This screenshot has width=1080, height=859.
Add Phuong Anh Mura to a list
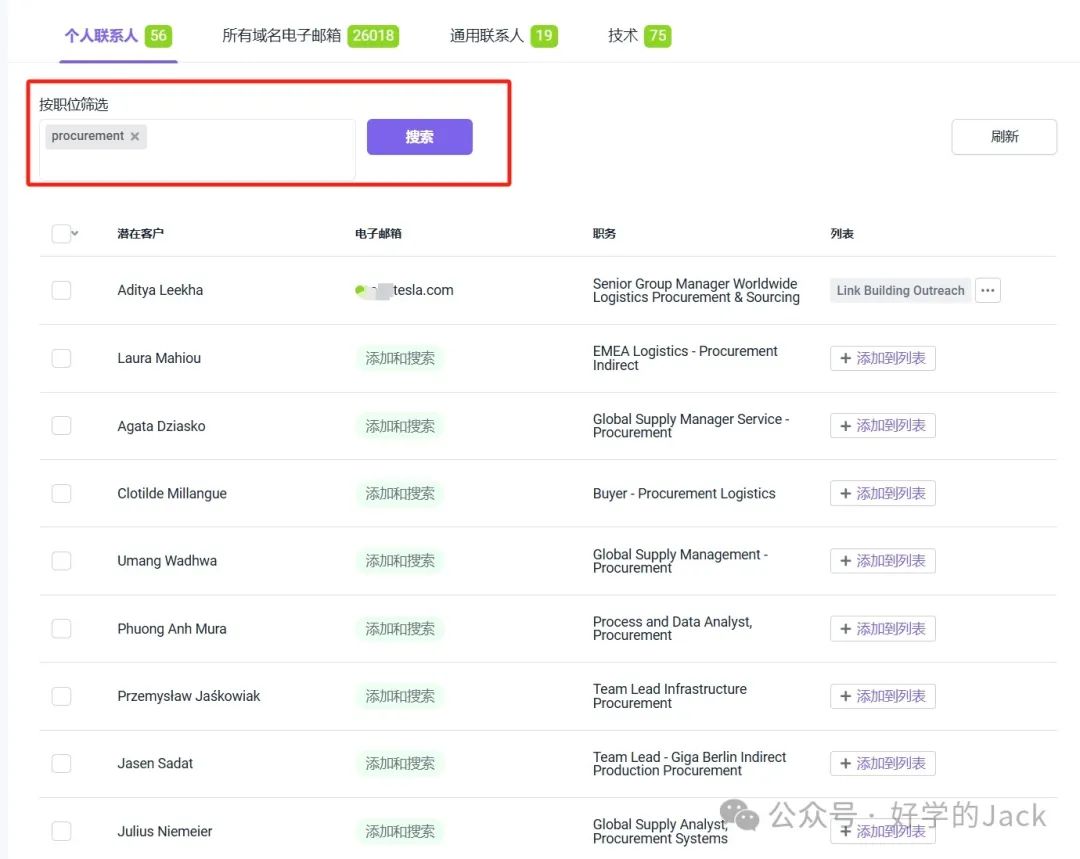point(882,629)
